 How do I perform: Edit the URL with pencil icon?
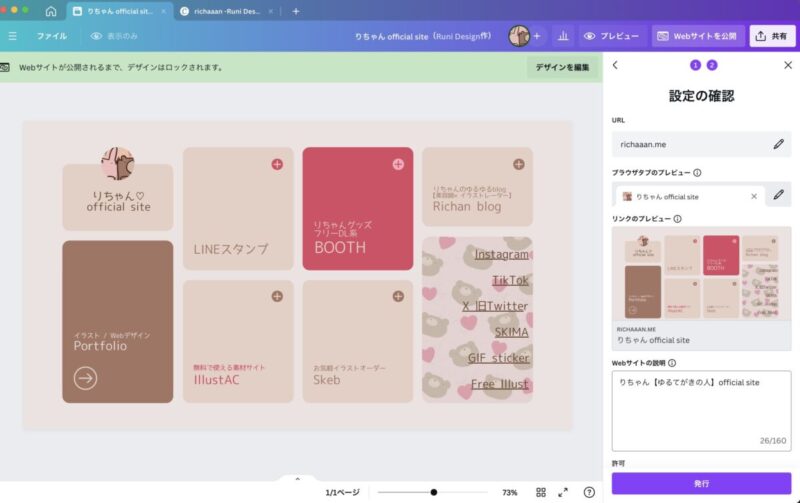pyautogui.click(x=778, y=144)
